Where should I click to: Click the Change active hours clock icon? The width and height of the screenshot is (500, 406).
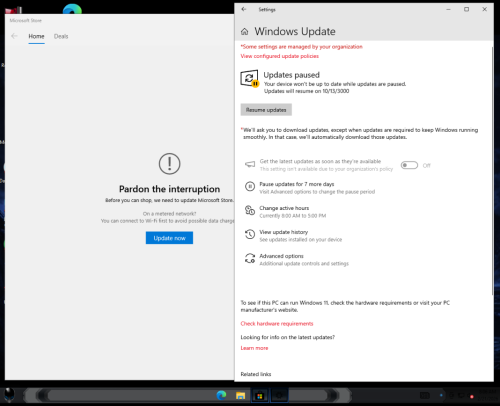pyautogui.click(x=250, y=210)
